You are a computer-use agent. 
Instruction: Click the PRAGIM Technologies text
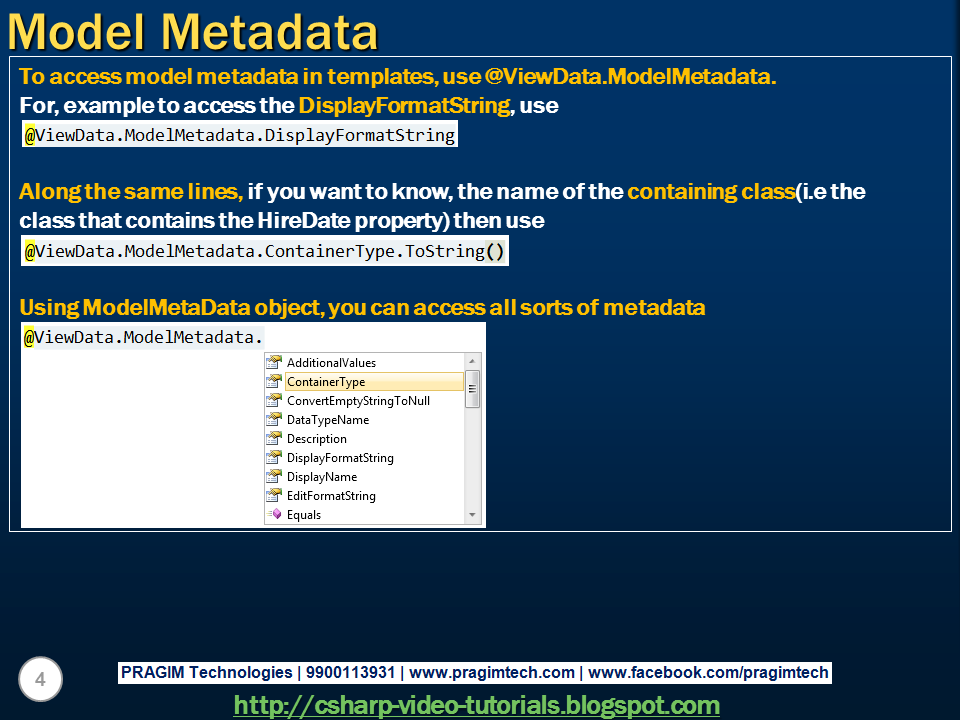tap(206, 672)
